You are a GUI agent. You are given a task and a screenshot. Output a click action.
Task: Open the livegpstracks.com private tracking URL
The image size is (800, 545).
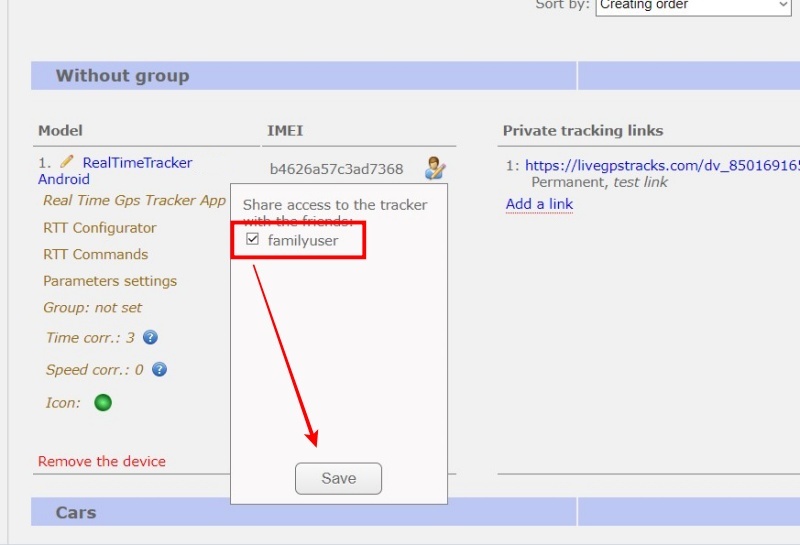(661, 166)
